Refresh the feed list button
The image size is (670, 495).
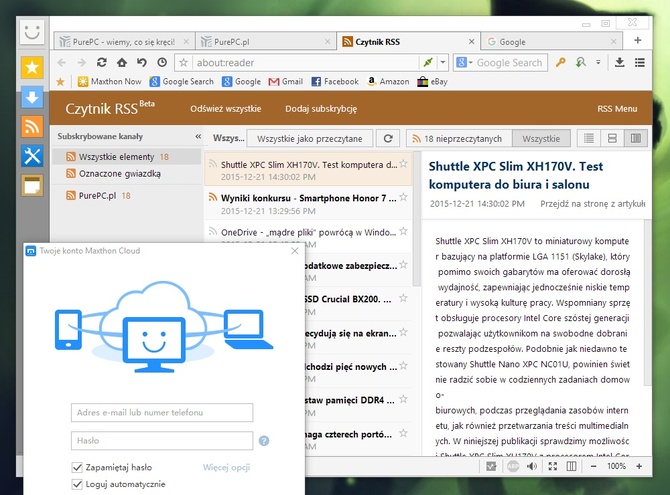click(388, 138)
